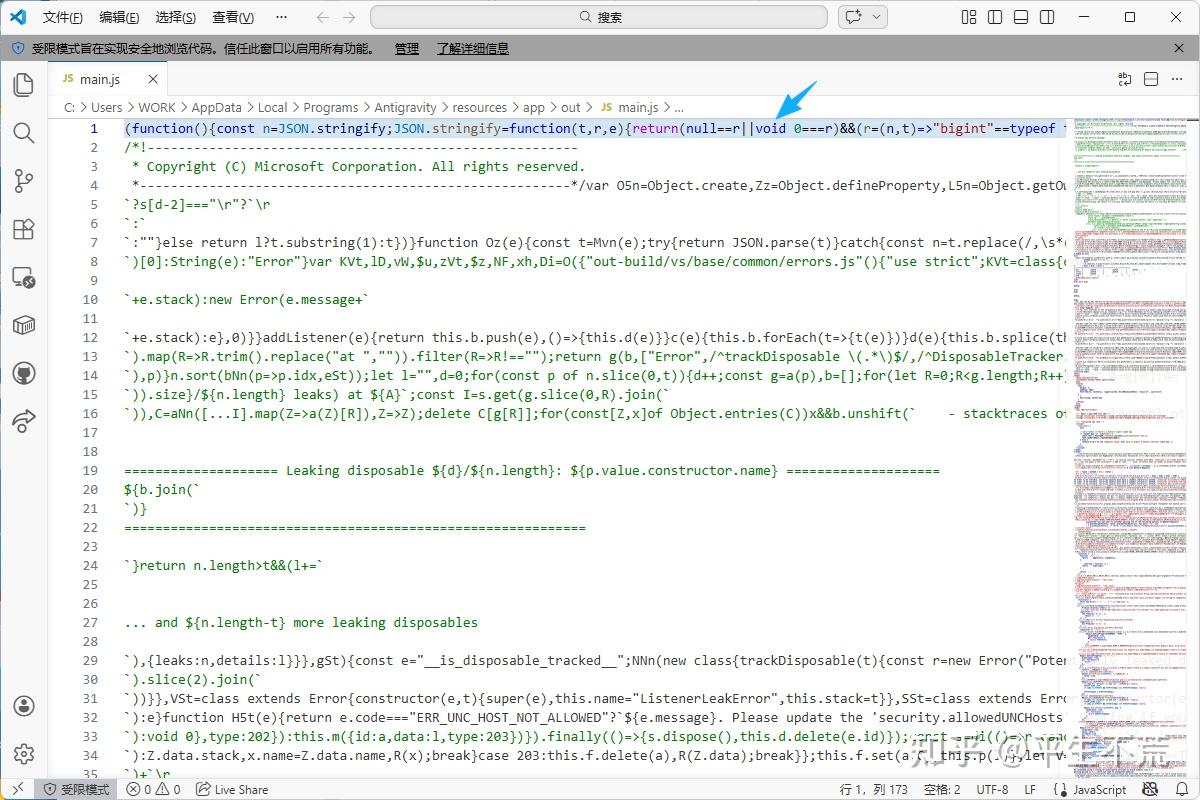1200x800 pixels.
Task: Click line number 19 in gutter
Action: click(x=91, y=470)
